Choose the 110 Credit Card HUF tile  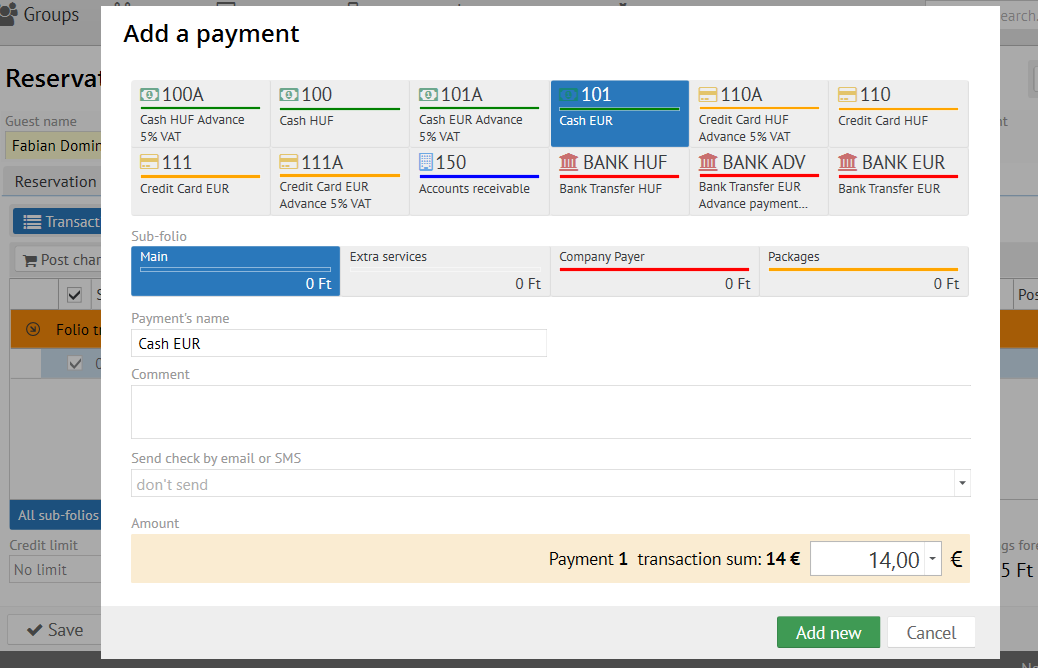click(x=898, y=113)
